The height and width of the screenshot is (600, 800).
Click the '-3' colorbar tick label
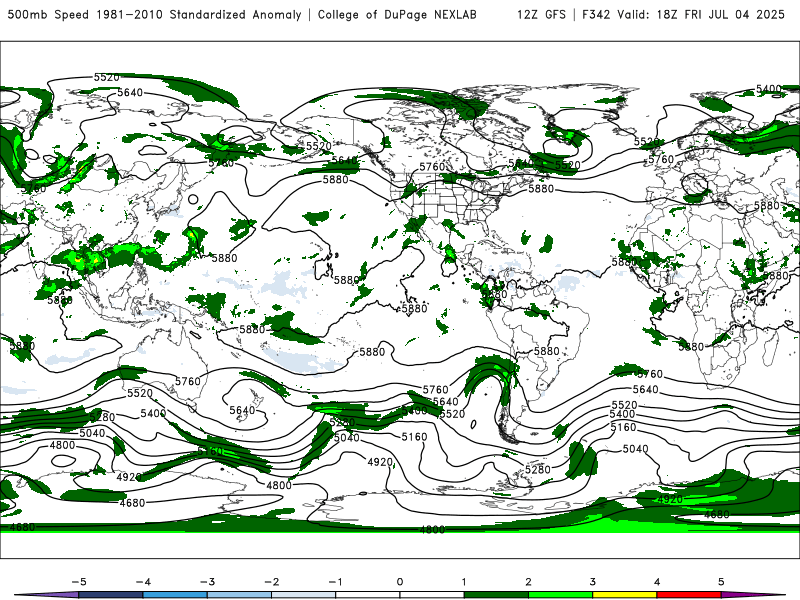207,582
